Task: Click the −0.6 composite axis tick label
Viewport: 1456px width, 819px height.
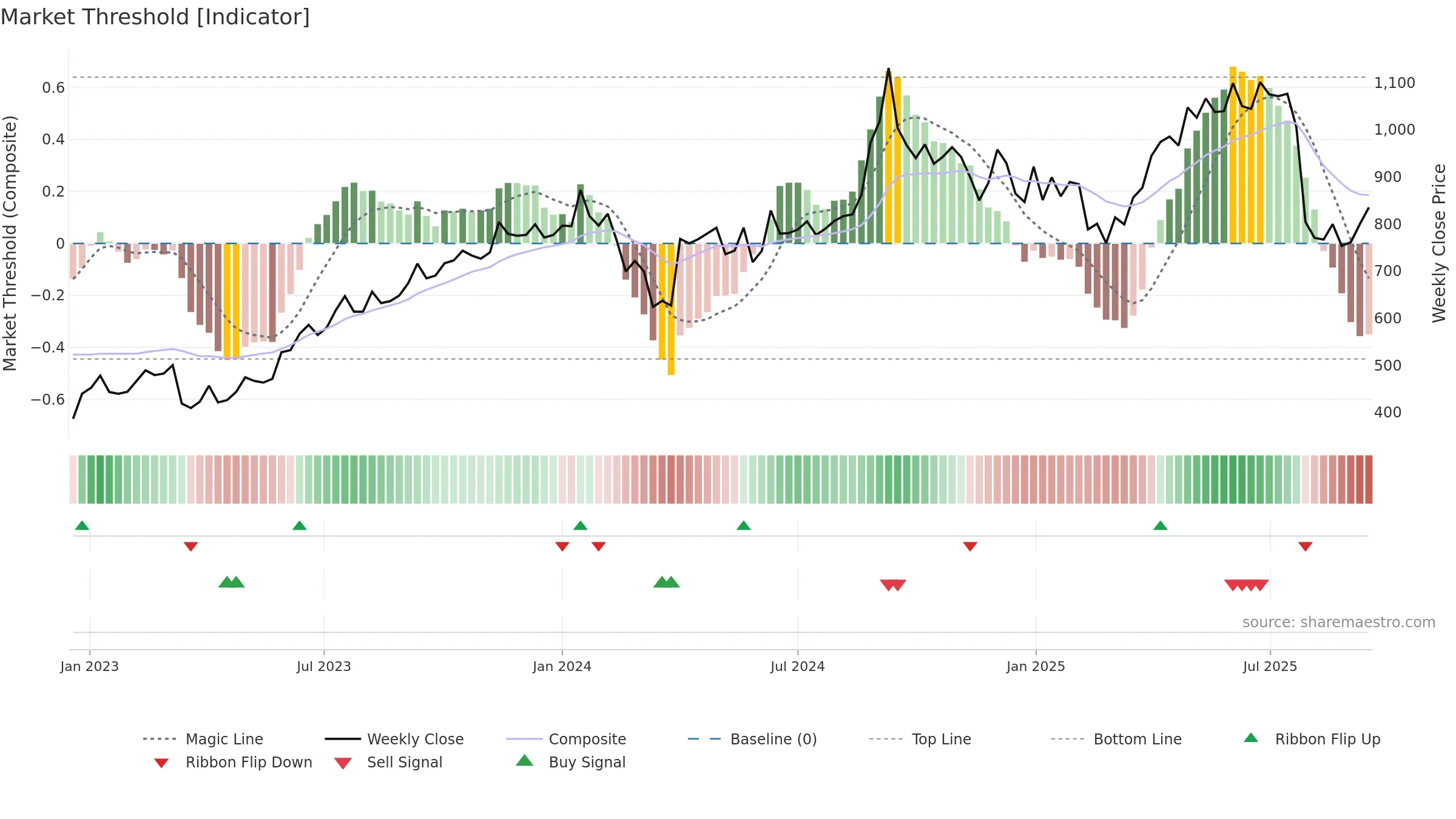Action: (48, 399)
